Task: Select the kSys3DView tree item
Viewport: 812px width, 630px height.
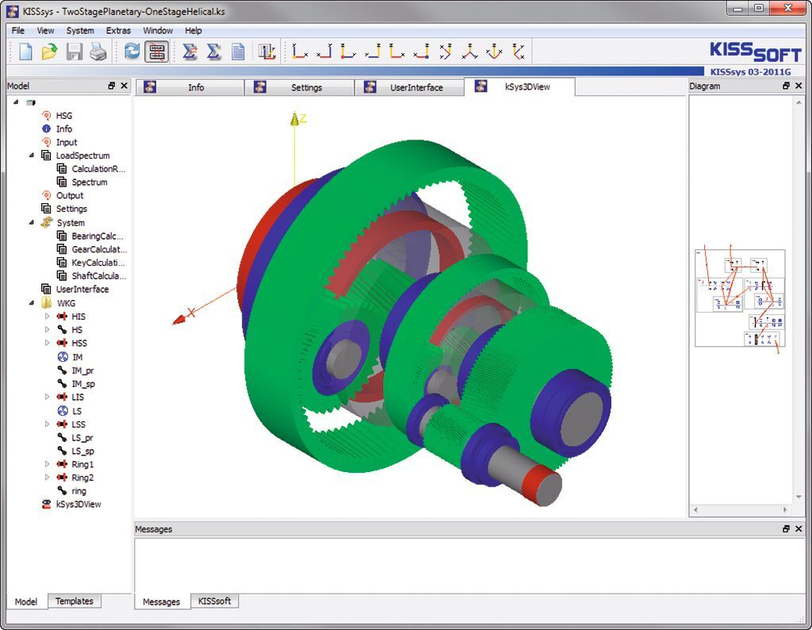Action: point(79,504)
